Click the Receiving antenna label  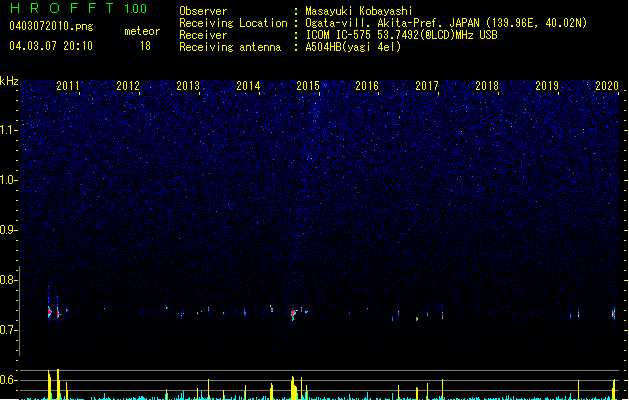(x=230, y=47)
